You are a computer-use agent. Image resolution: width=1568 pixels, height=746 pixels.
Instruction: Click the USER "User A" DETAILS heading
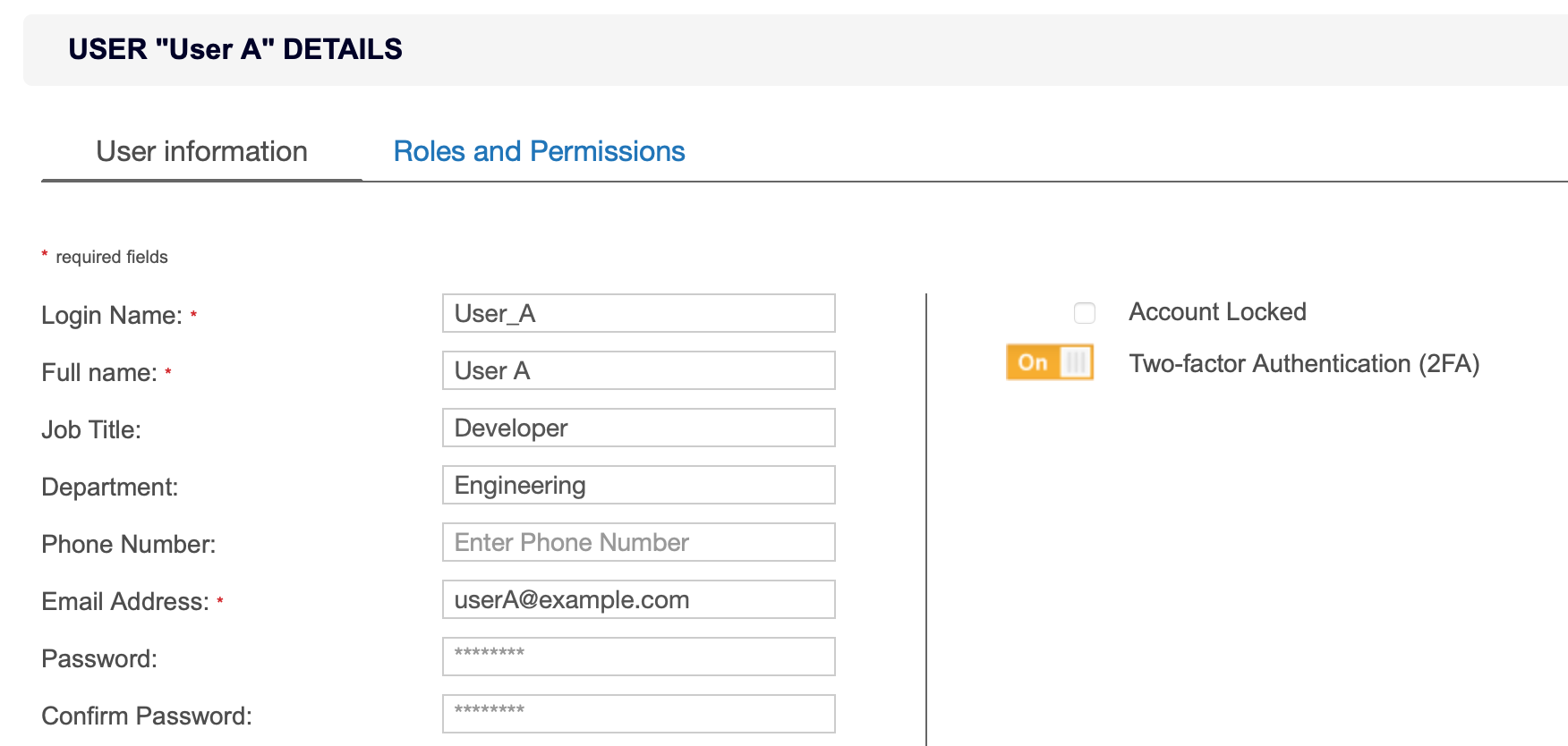(235, 49)
